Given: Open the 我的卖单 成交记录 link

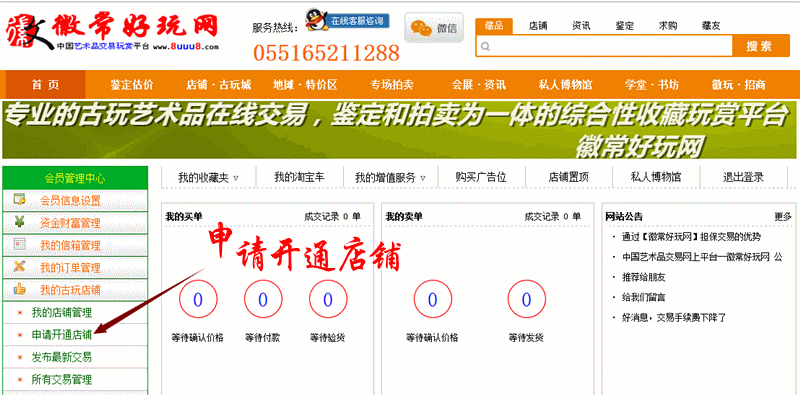Looking at the screenshot, I should (553, 216).
